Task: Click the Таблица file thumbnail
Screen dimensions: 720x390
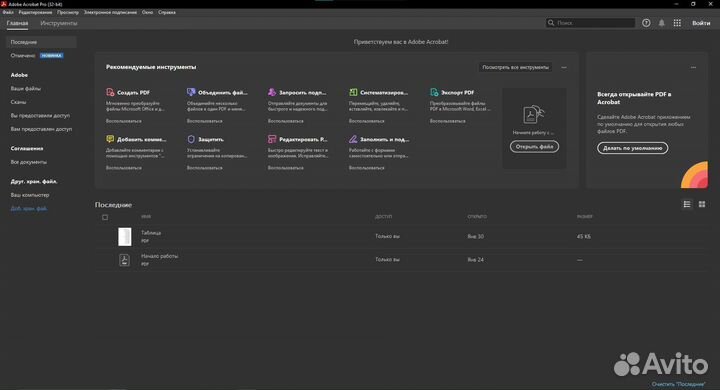Action: (124, 237)
